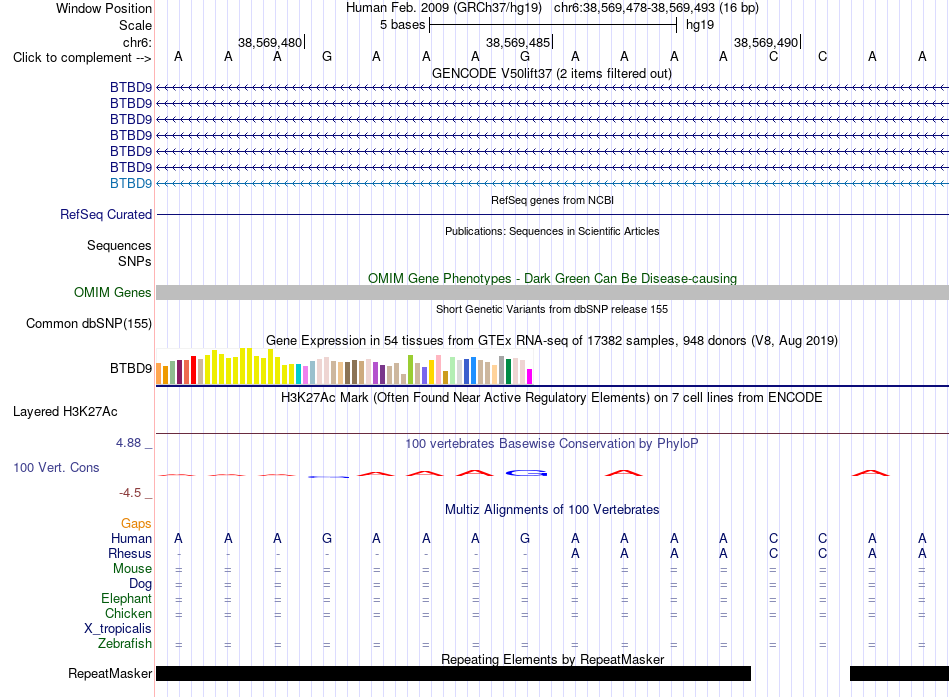Select the X_tropicalis alignment row label
The image size is (950, 697).
[118, 629]
